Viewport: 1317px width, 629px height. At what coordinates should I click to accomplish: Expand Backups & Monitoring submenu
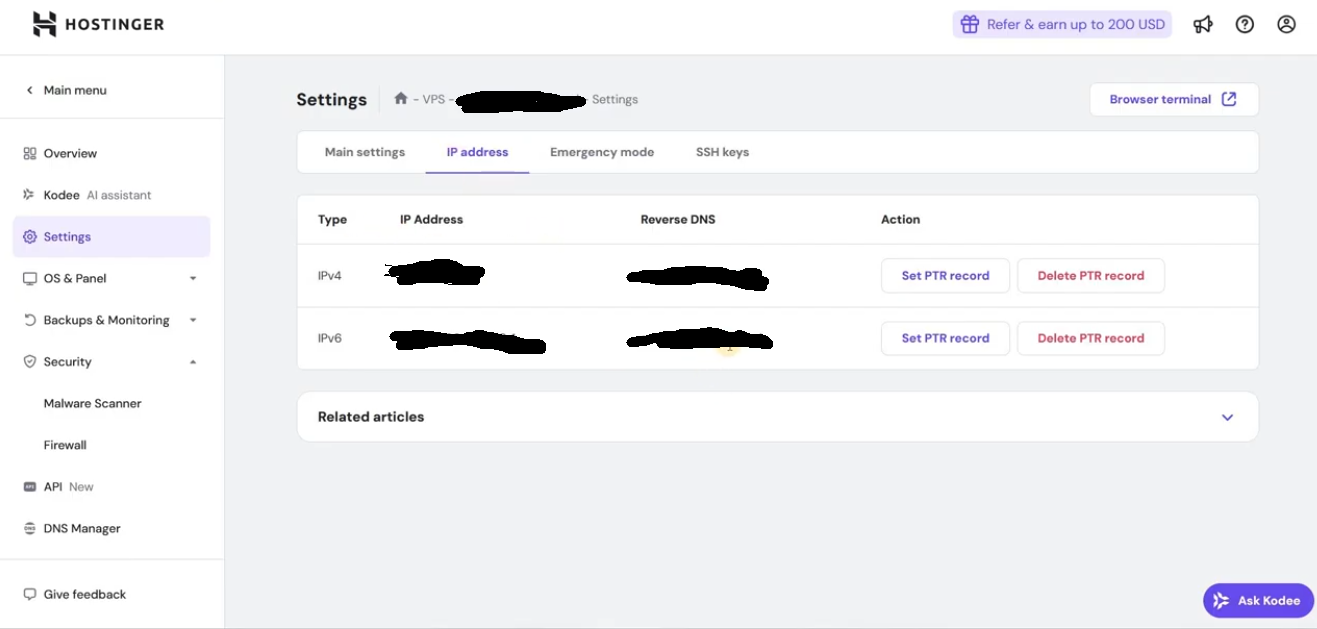tap(193, 321)
